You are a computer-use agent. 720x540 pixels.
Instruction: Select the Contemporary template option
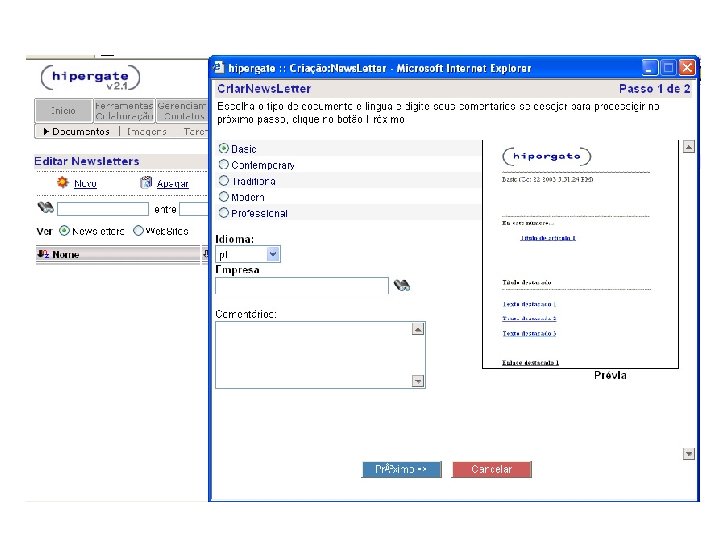point(224,164)
